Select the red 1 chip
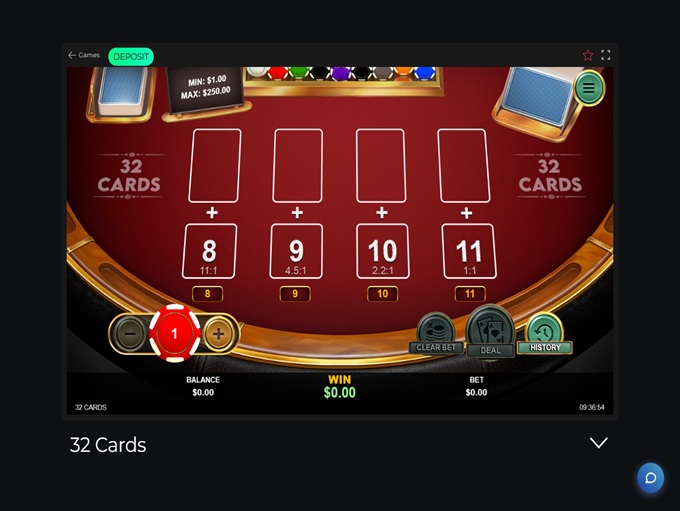680x511 pixels. [174, 333]
